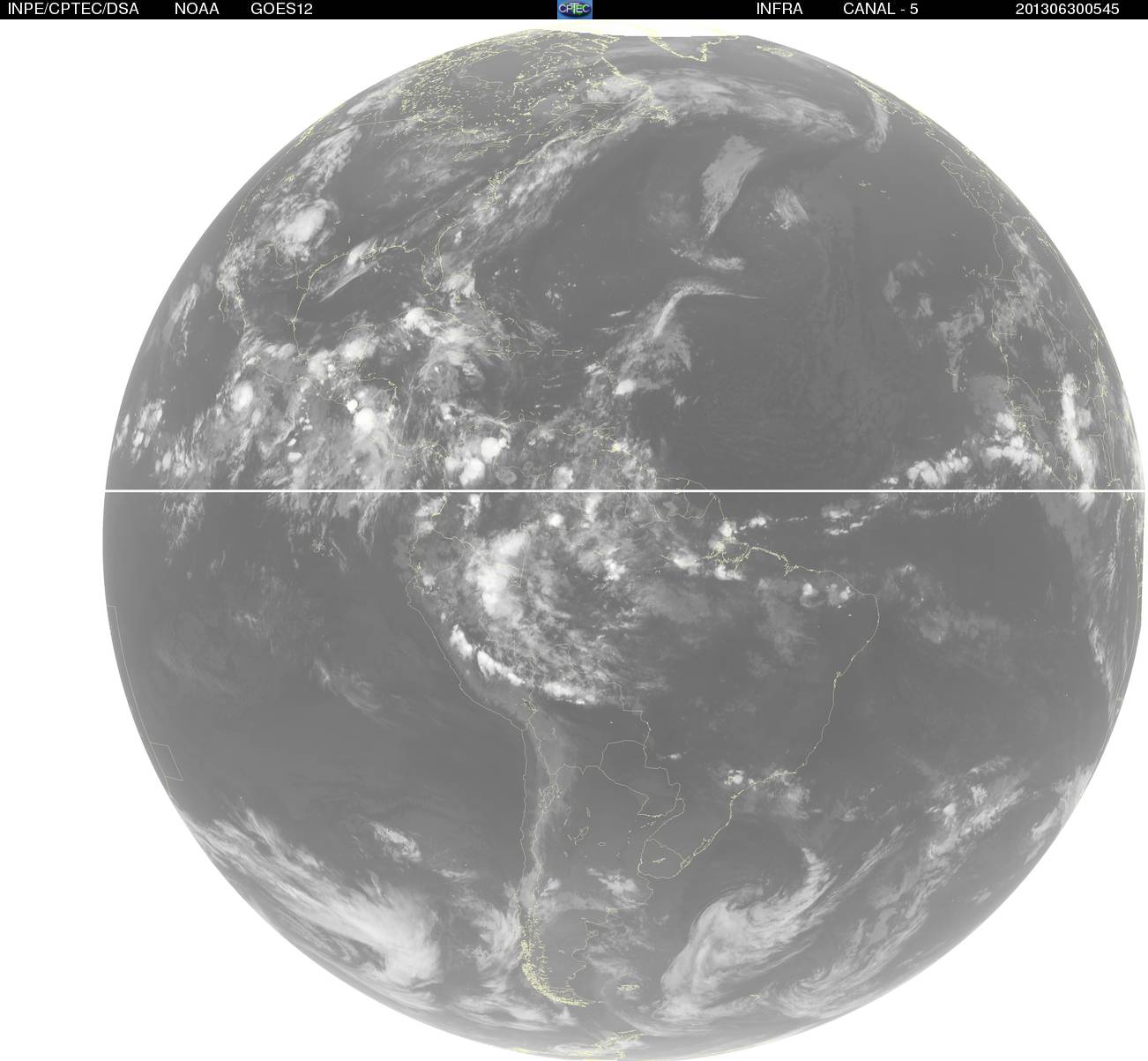This screenshot has width=1148, height=1061.
Task: Click the CANAL - 5 channel label
Action: tap(881, 9)
